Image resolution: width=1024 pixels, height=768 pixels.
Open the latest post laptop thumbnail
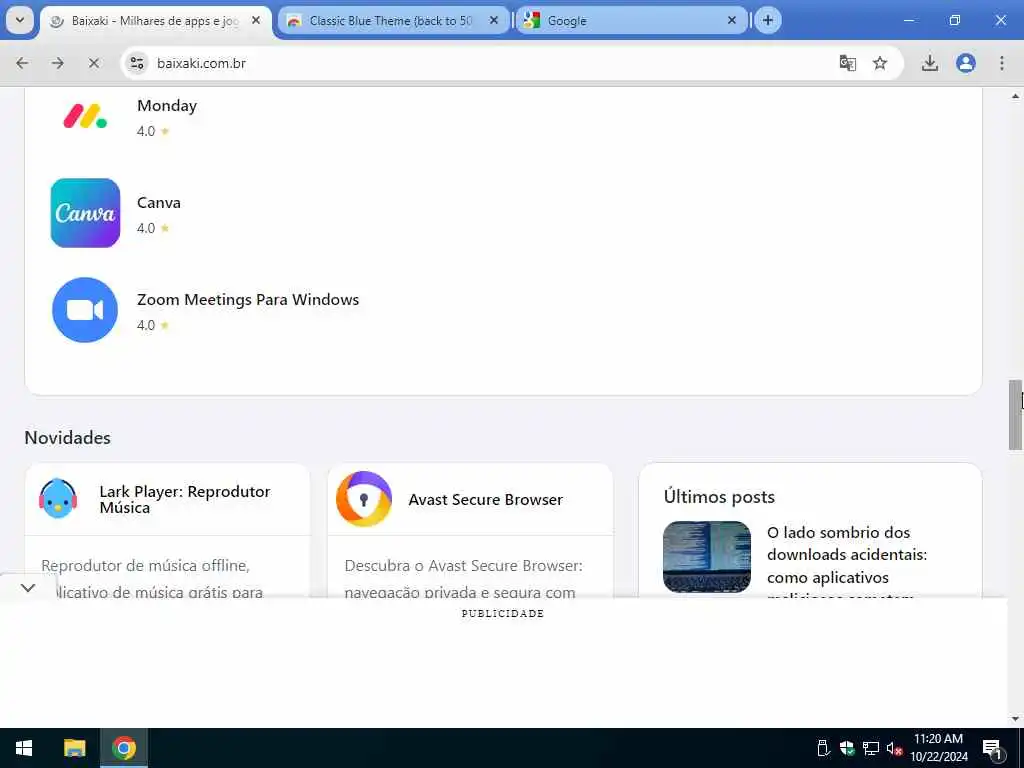tap(707, 556)
